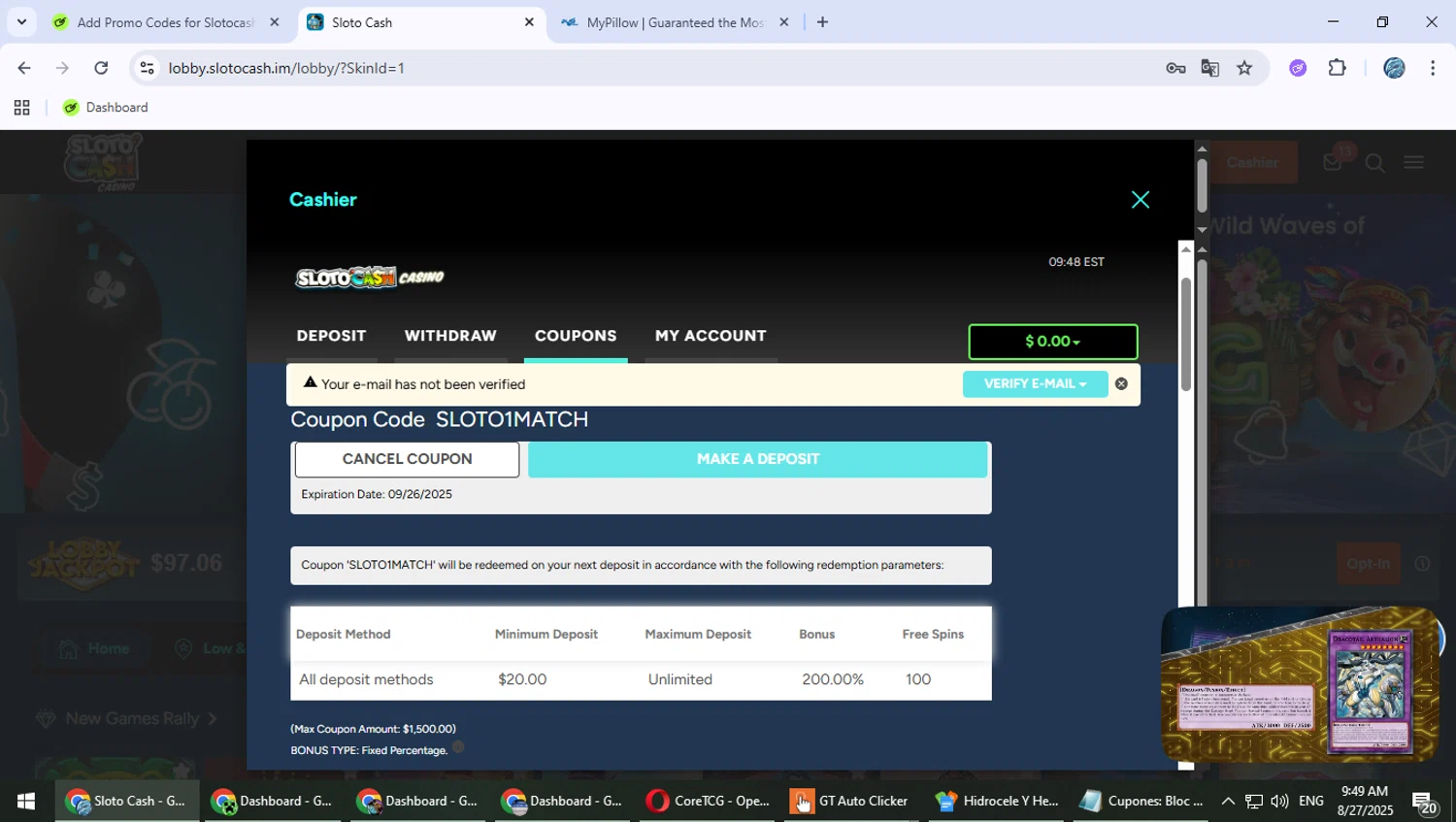
Task: Click the bonus type info icon
Action: tap(458, 746)
